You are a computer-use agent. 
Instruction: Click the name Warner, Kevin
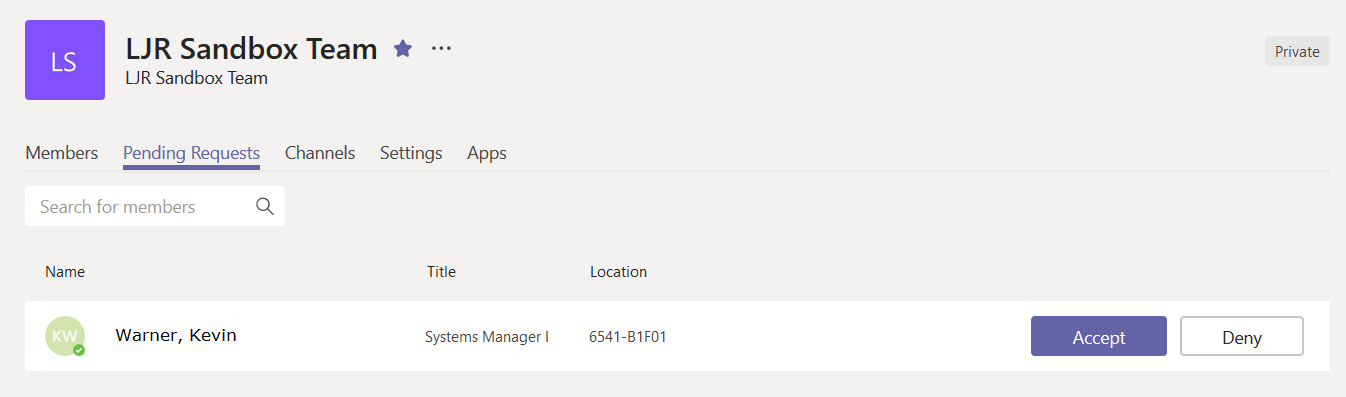176,335
